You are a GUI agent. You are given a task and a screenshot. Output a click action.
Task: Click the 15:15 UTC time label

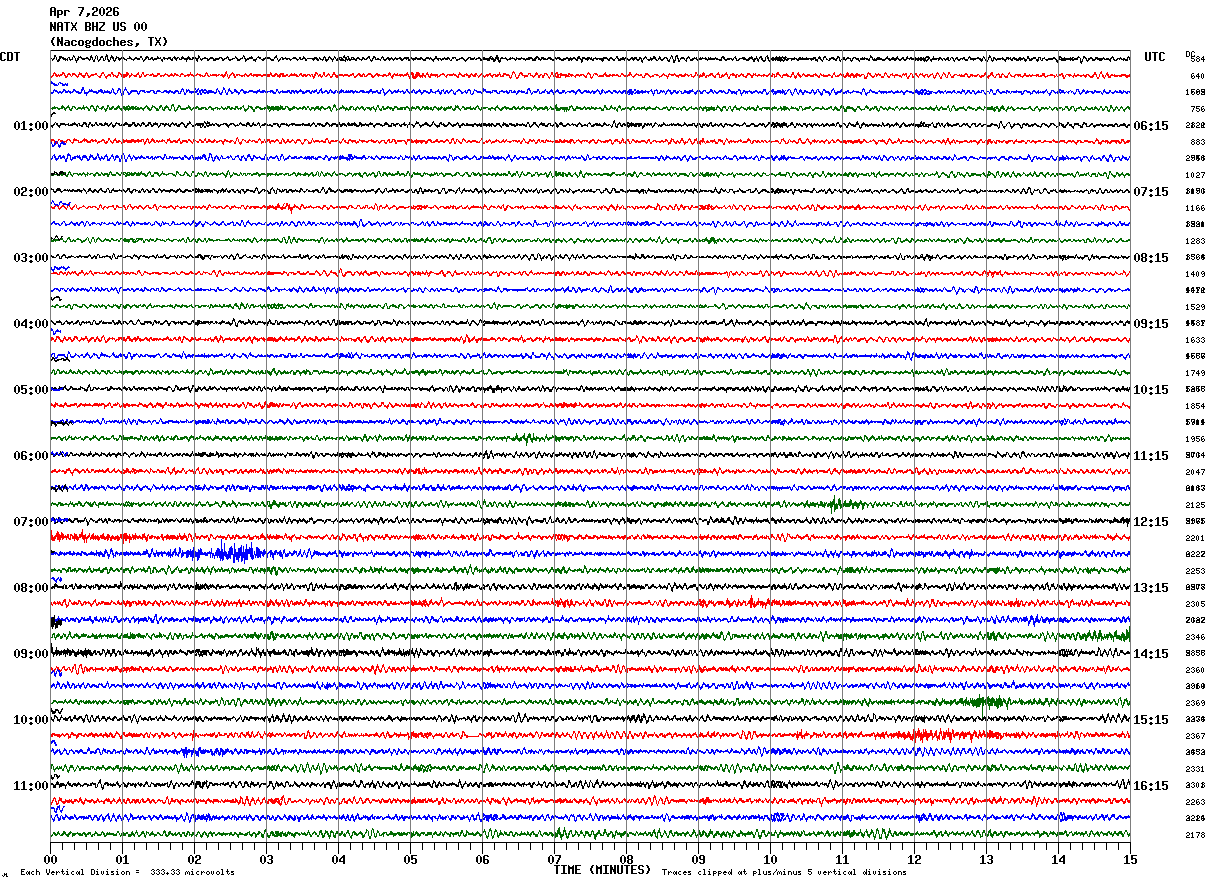(1151, 720)
